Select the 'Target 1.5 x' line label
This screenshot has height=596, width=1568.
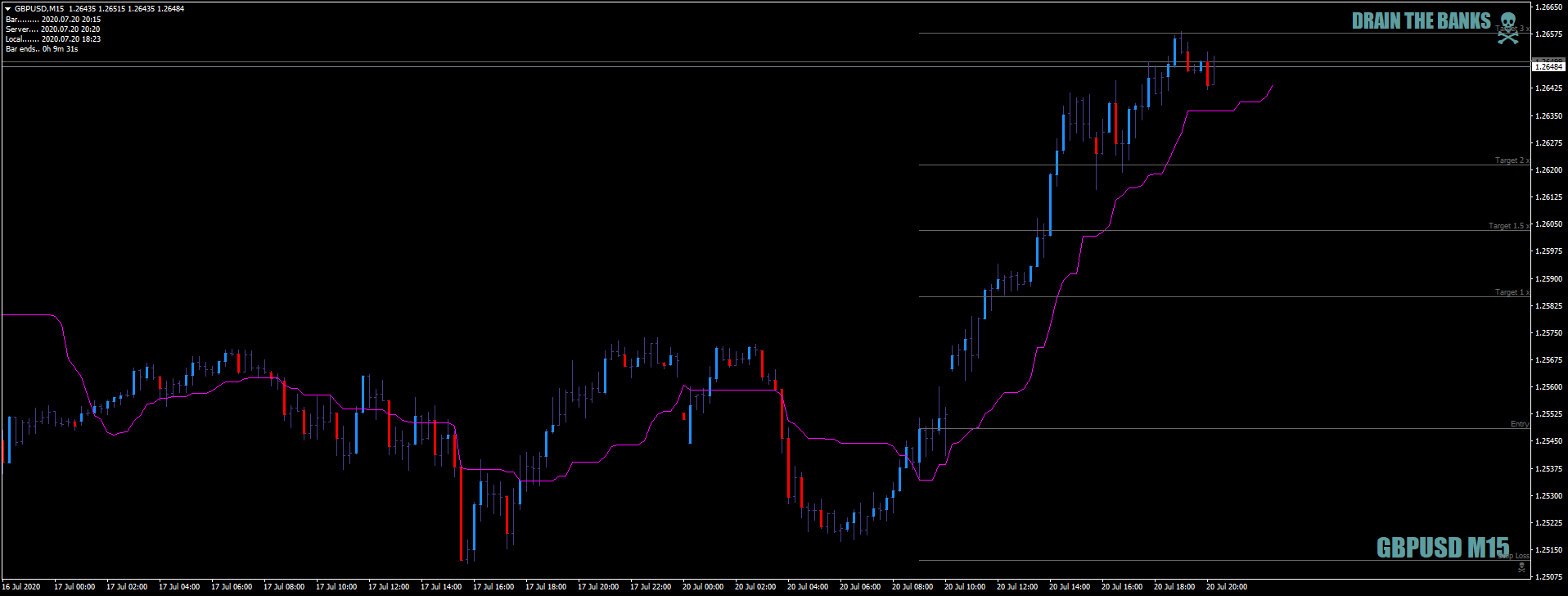click(x=1509, y=226)
